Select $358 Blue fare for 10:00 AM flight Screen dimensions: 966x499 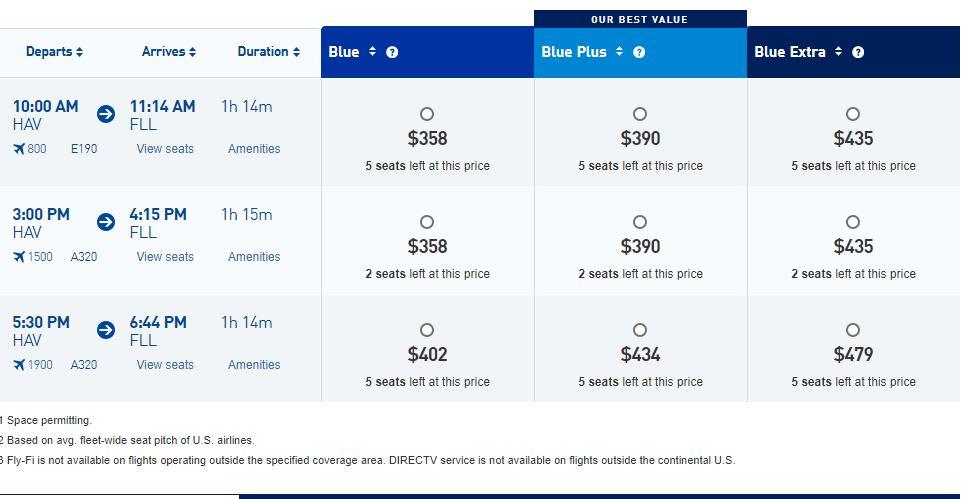pyautogui.click(x=427, y=114)
